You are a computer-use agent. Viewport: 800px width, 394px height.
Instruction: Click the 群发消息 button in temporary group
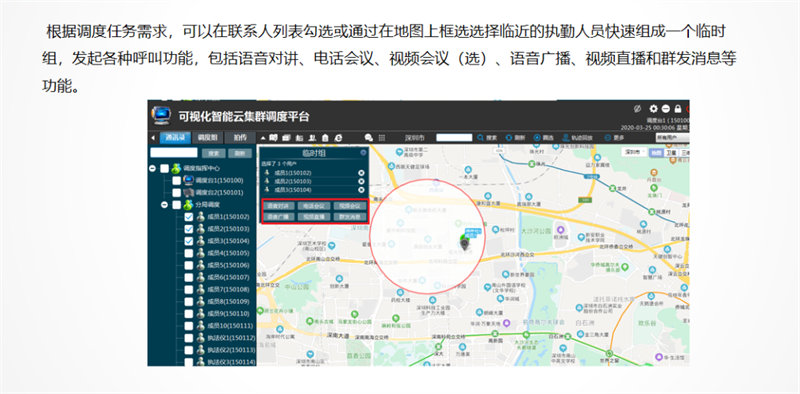(x=349, y=217)
